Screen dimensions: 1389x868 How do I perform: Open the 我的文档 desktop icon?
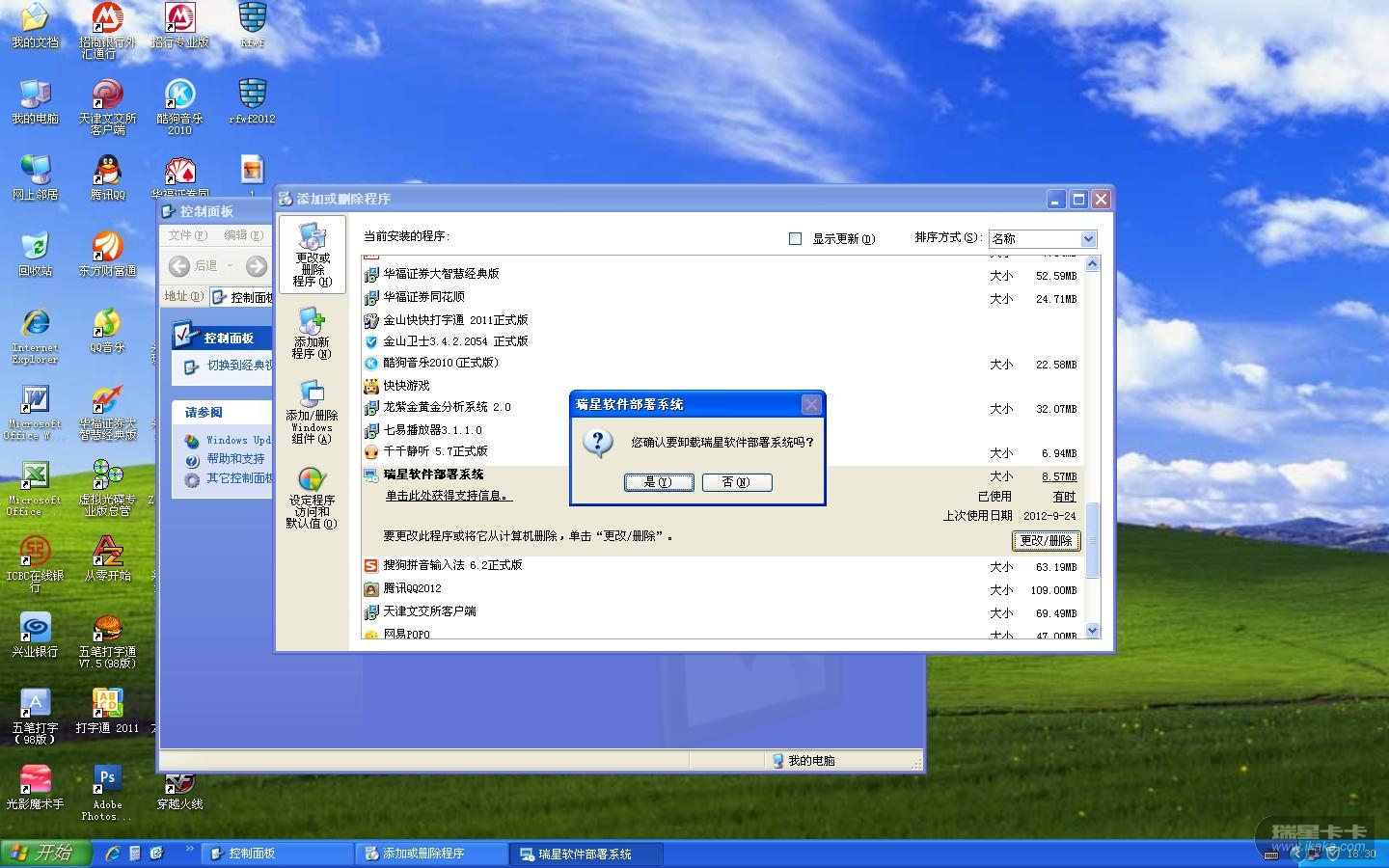pyautogui.click(x=35, y=26)
